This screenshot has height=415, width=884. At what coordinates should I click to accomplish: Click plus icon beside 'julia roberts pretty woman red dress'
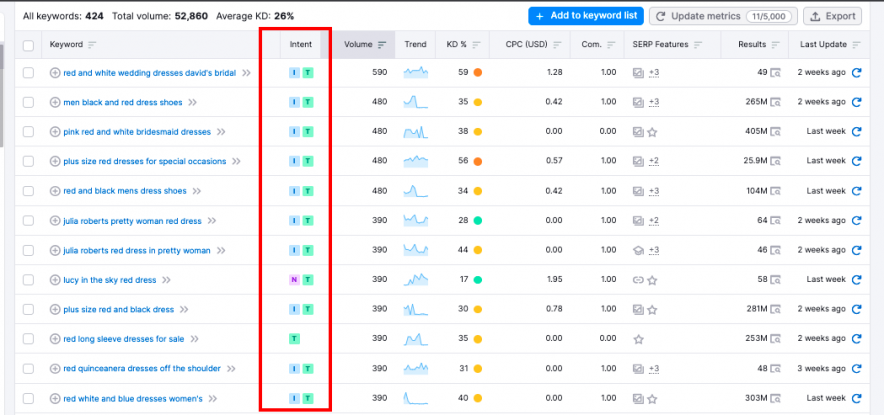click(55, 221)
